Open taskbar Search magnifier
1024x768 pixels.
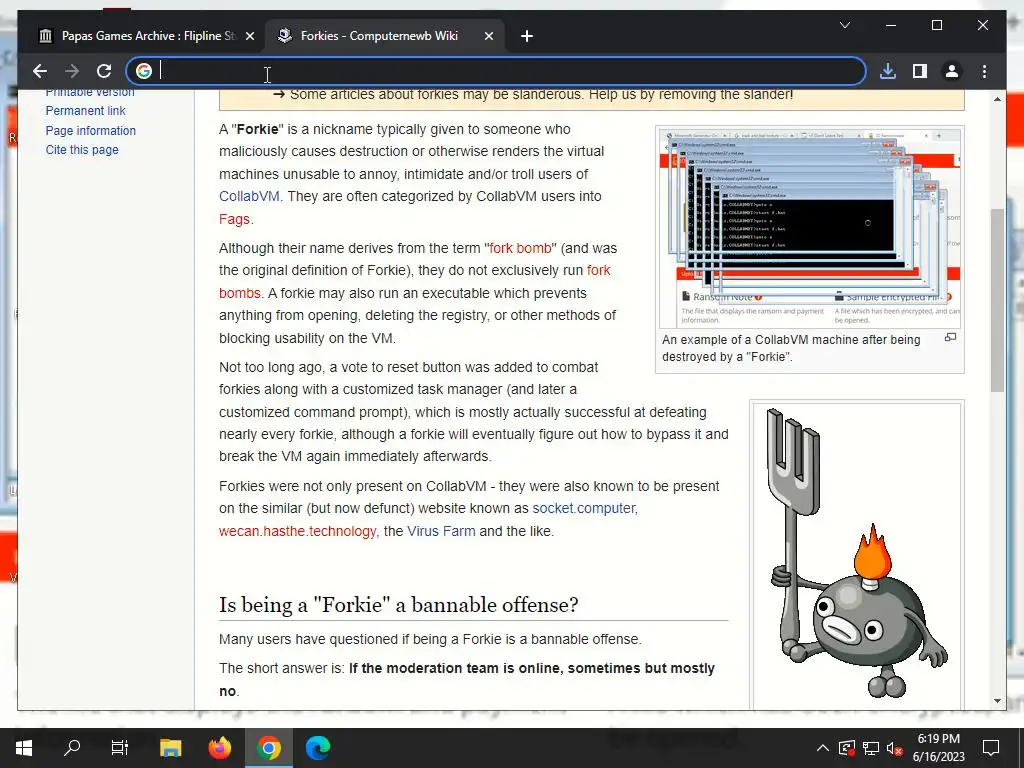[x=72, y=748]
